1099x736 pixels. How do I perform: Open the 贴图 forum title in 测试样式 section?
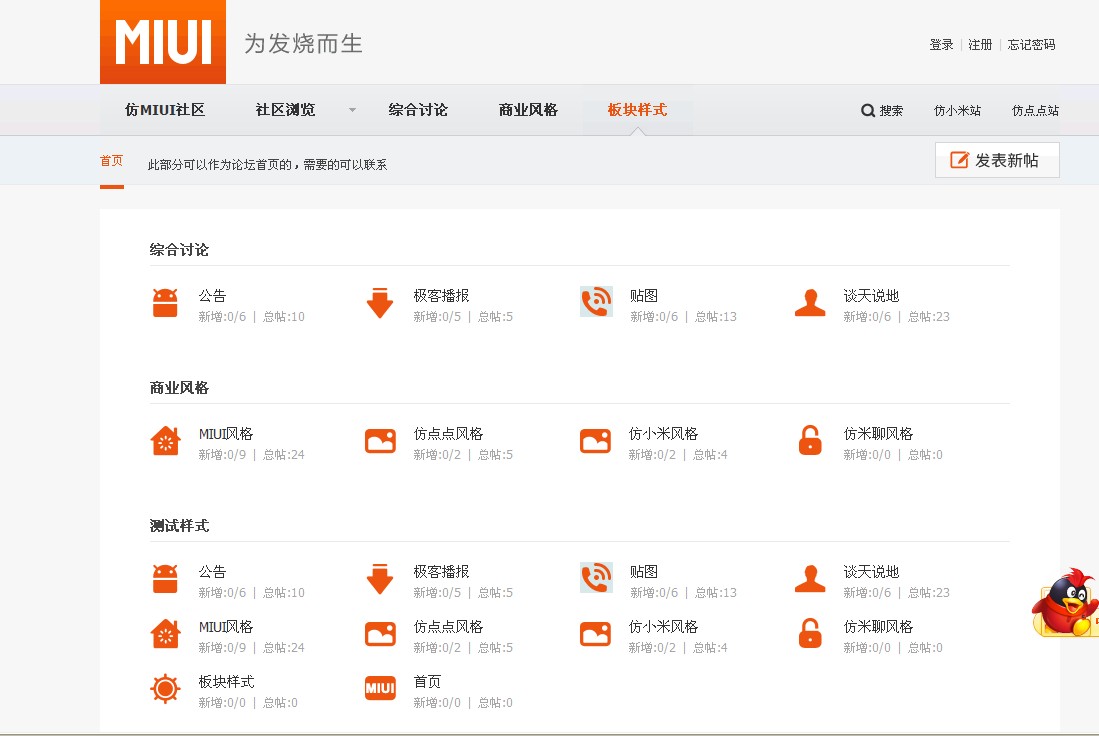point(643,572)
